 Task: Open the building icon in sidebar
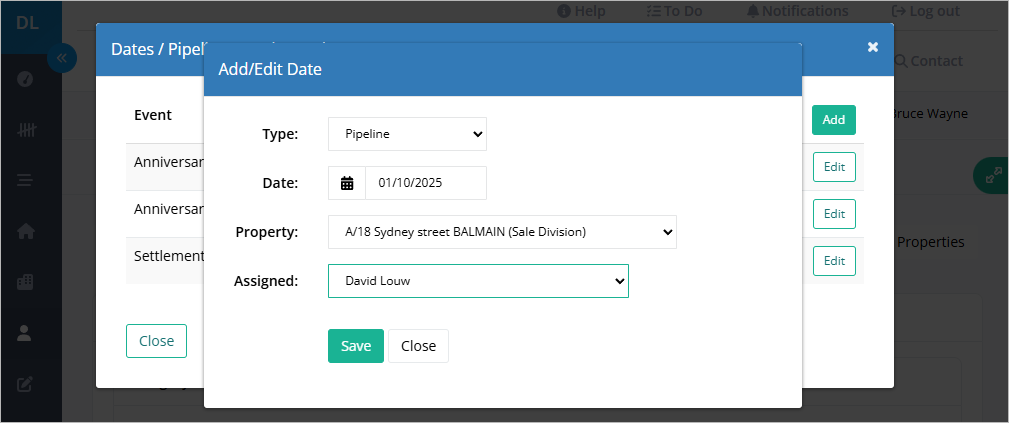(x=25, y=282)
